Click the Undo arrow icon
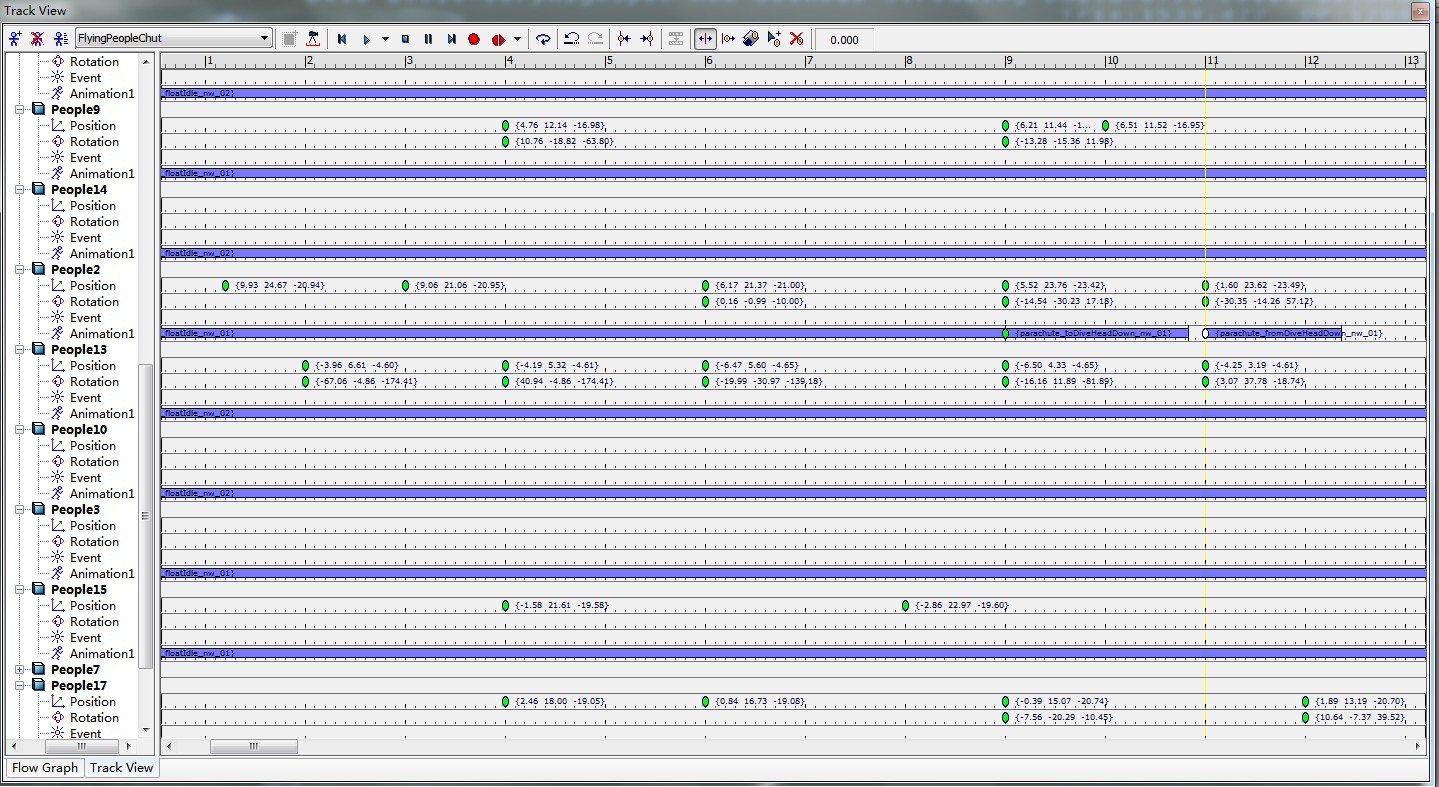Image resolution: width=1439 pixels, height=787 pixels. (571, 39)
